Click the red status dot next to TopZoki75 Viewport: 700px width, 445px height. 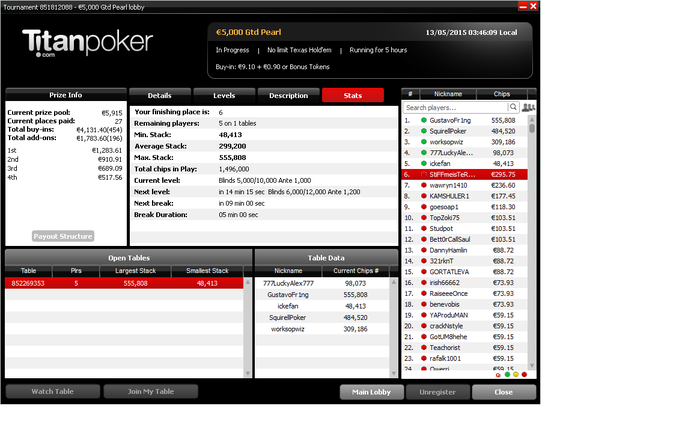pyautogui.click(x=424, y=217)
